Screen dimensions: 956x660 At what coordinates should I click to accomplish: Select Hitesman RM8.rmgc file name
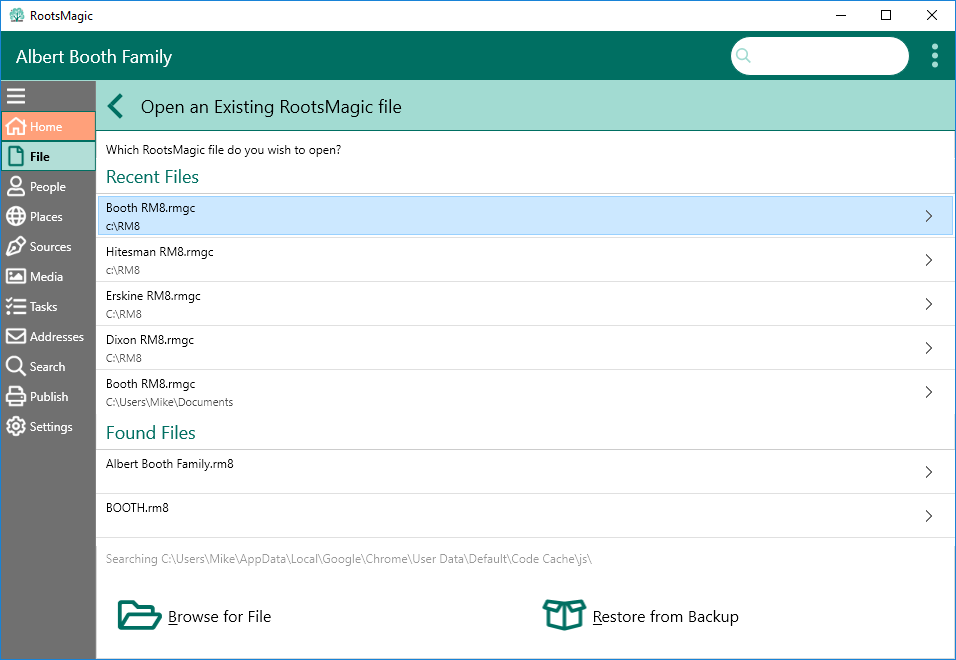click(x=160, y=252)
